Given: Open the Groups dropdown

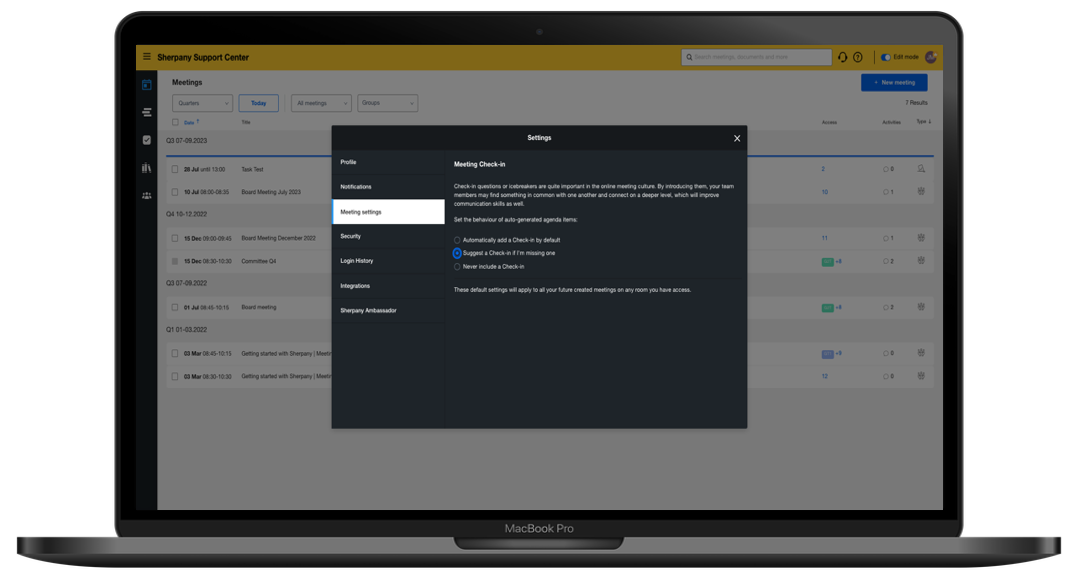Looking at the screenshot, I should click(x=387, y=103).
